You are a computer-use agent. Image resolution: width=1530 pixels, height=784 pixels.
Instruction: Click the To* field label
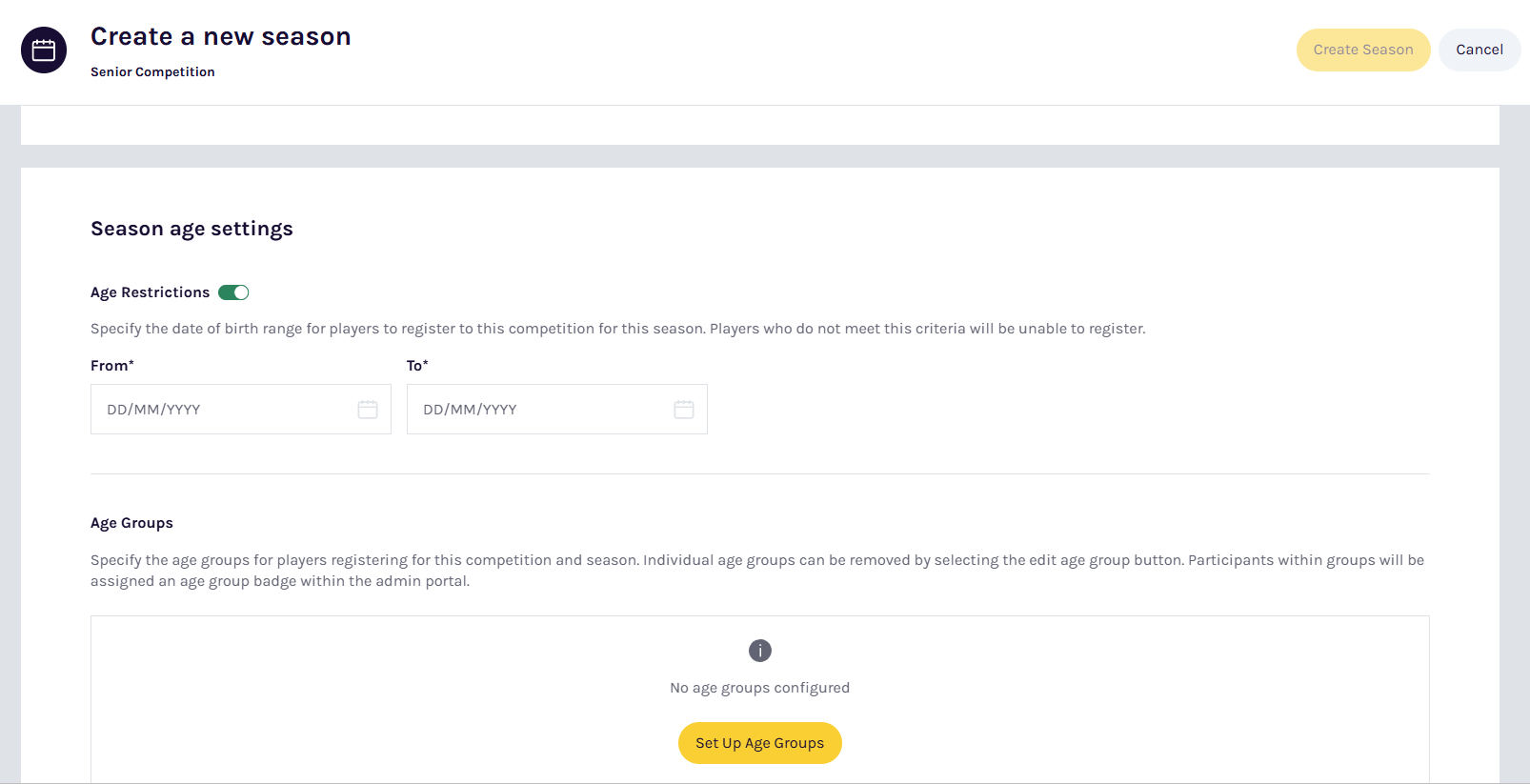(417, 366)
